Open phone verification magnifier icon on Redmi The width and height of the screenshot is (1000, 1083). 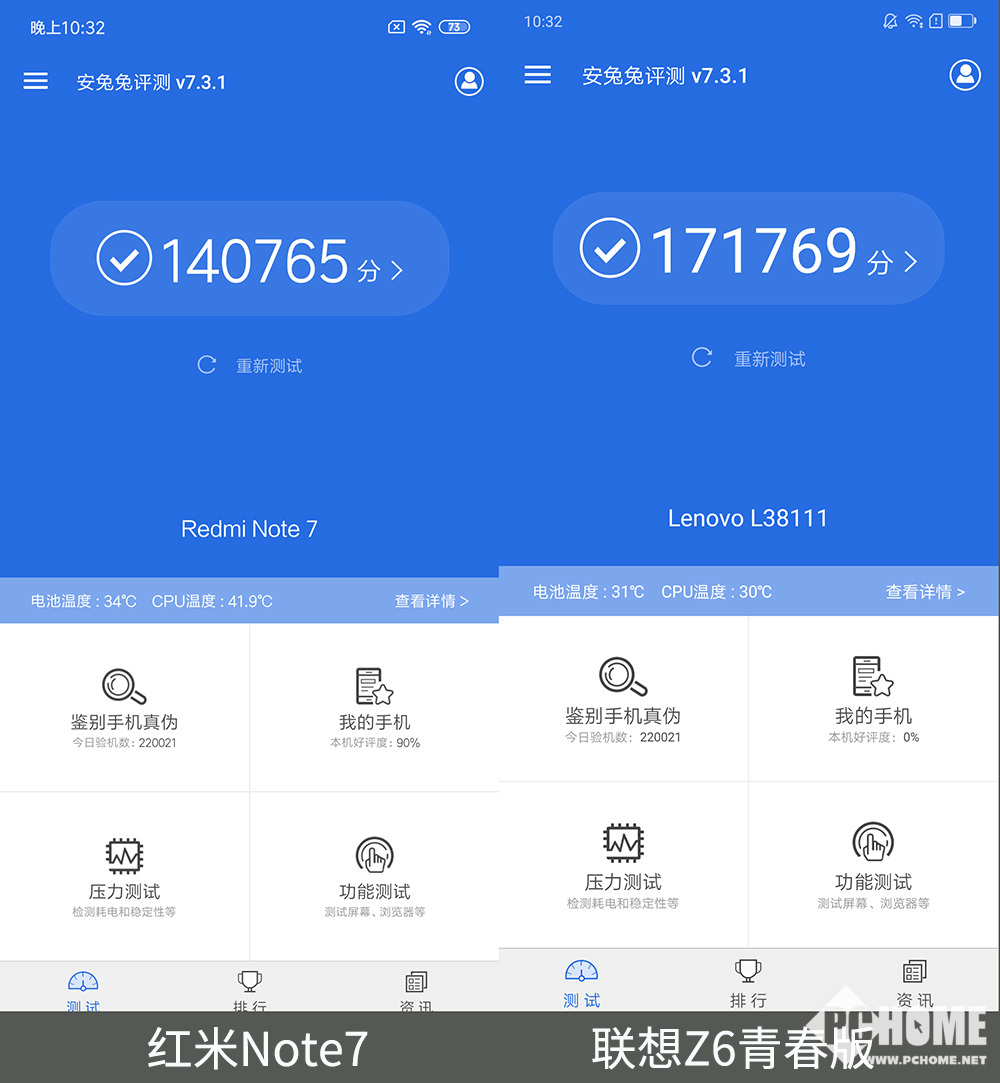point(124,686)
